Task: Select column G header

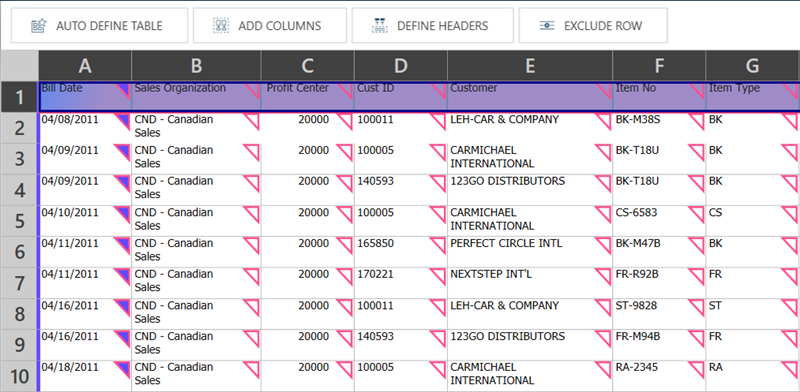Action: [x=753, y=65]
